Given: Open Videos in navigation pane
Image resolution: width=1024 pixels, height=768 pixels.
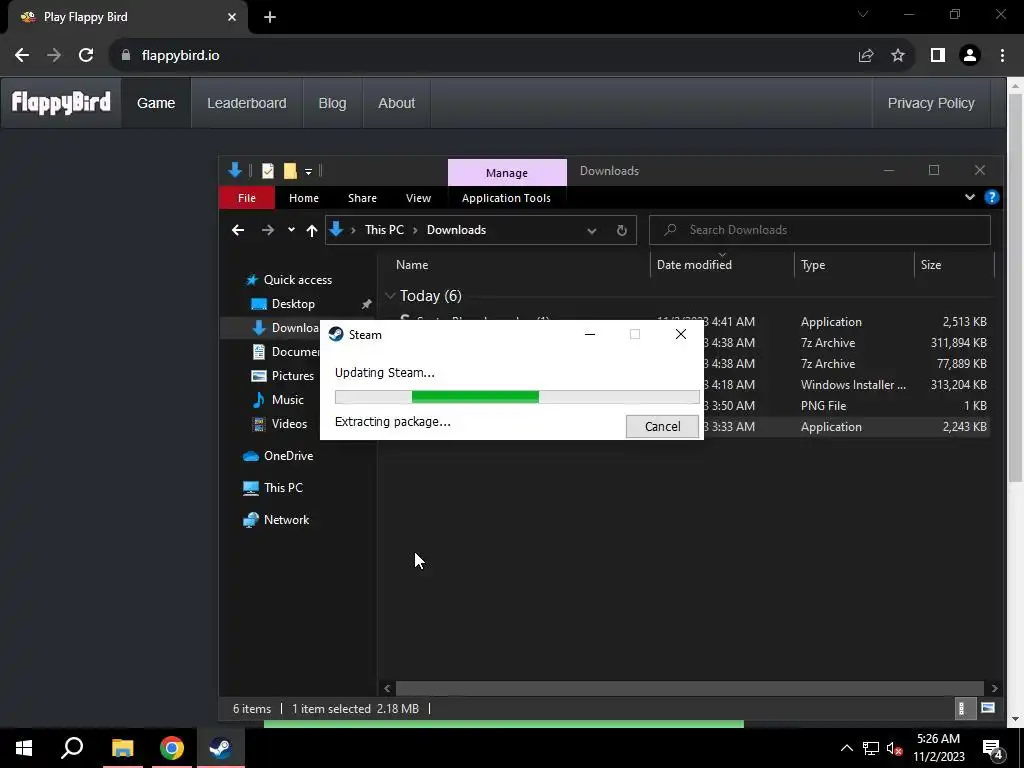Looking at the screenshot, I should click(289, 424).
